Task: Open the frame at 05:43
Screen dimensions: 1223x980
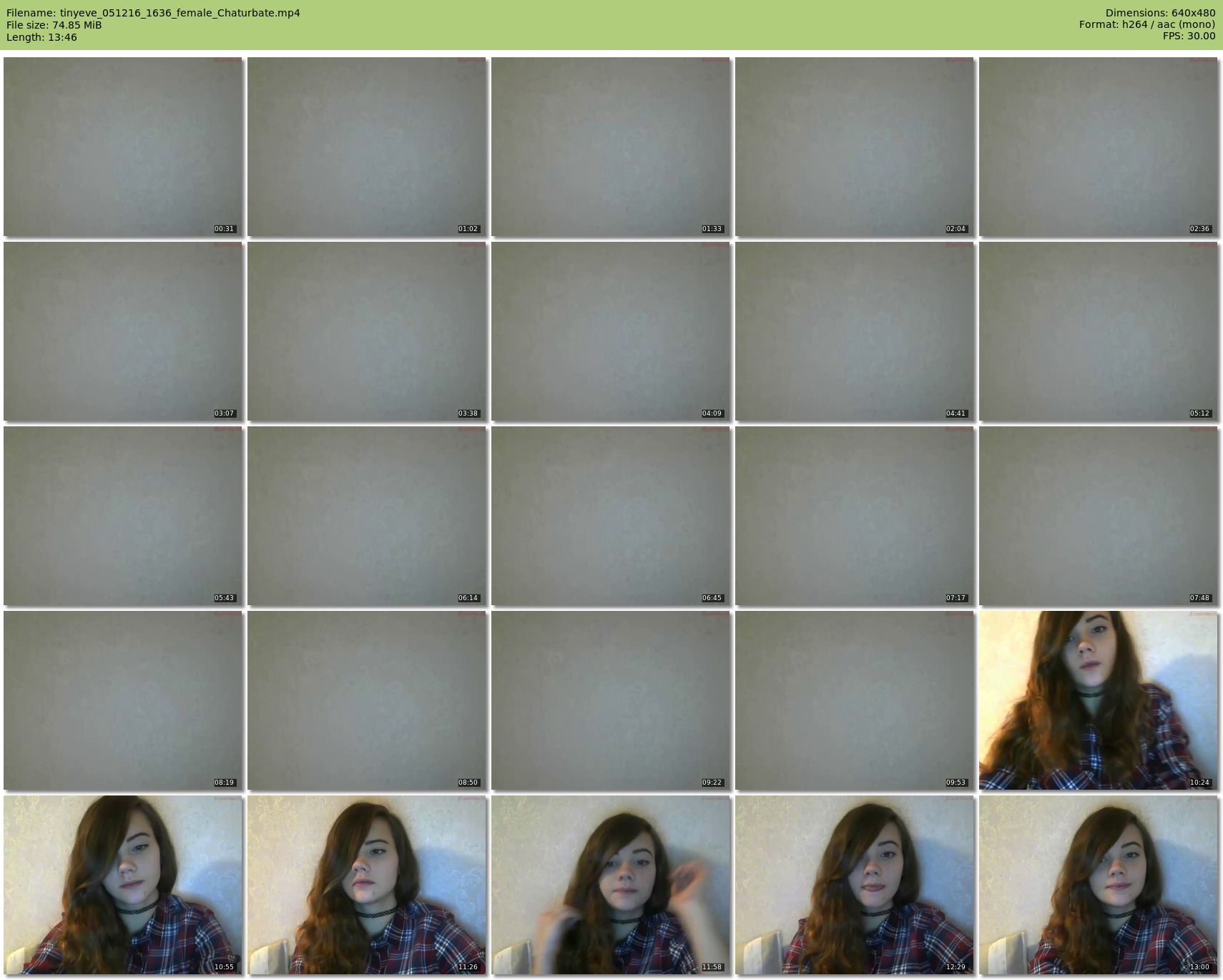Action: 123,516
